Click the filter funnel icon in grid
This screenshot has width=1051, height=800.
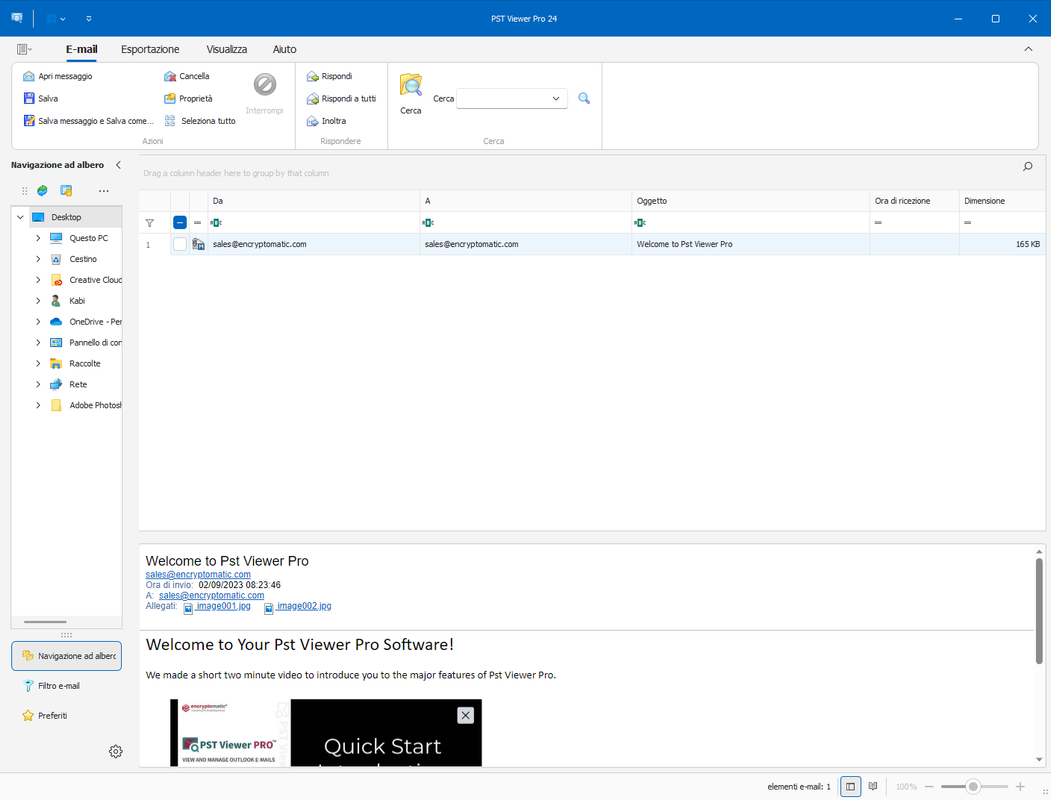(x=149, y=223)
